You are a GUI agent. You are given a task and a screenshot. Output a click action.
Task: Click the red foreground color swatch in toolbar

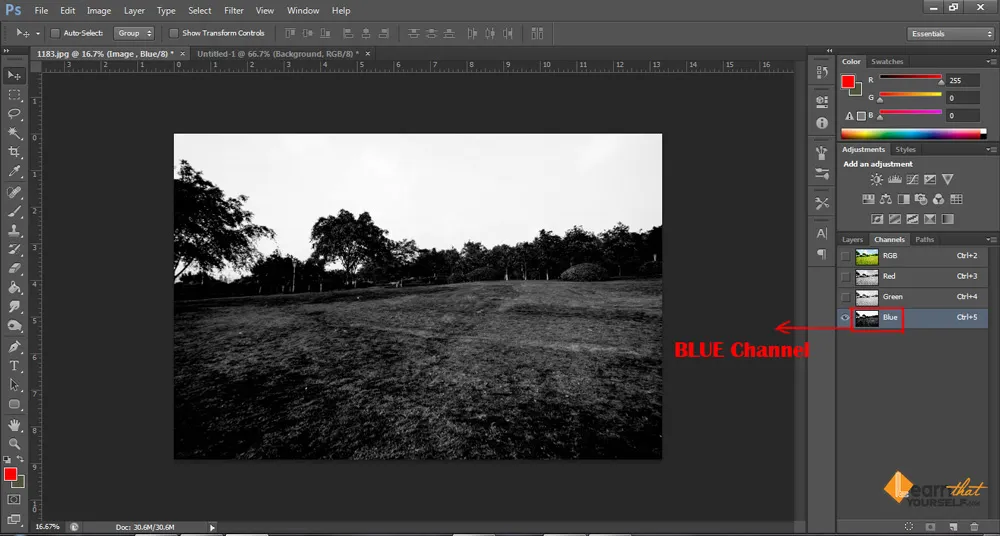(10, 474)
